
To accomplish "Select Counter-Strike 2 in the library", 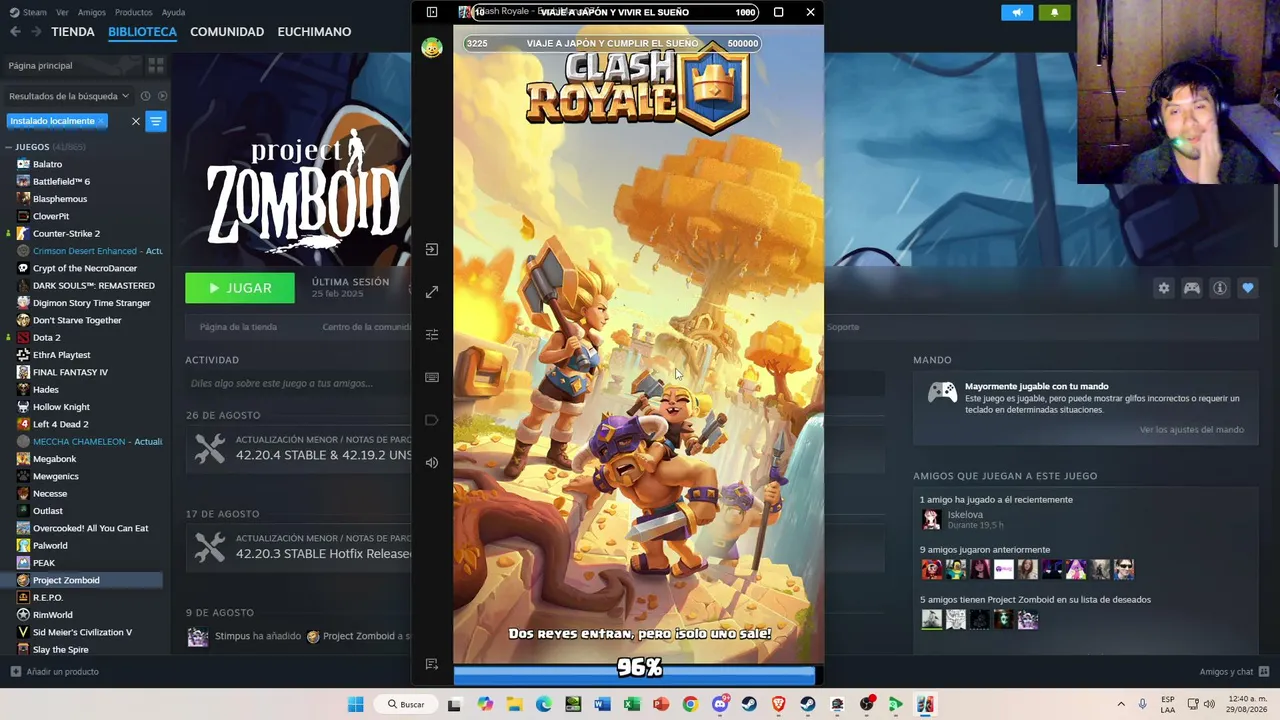I will click(66, 233).
